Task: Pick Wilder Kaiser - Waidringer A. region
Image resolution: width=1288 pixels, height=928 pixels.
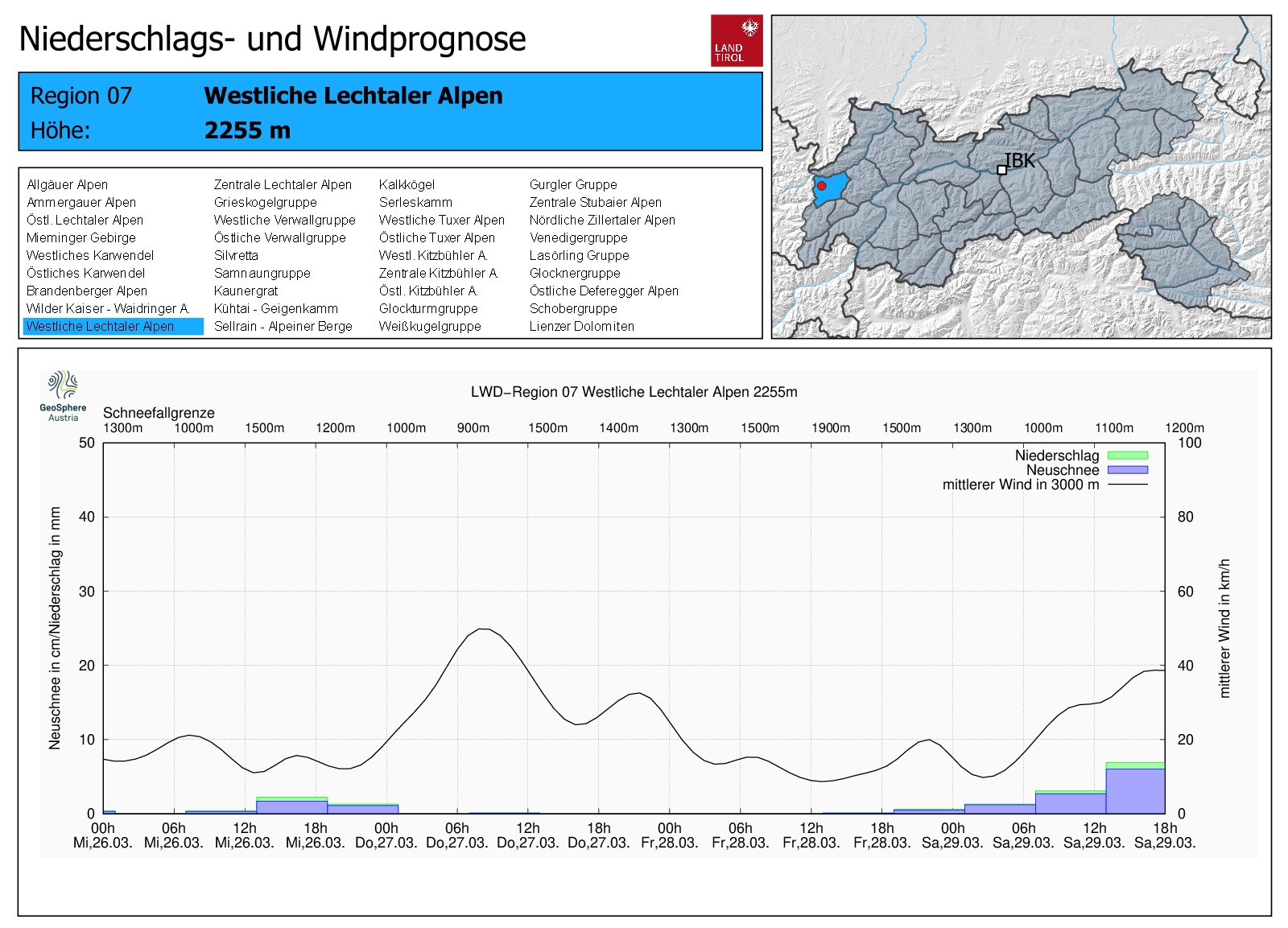Action: (x=108, y=308)
